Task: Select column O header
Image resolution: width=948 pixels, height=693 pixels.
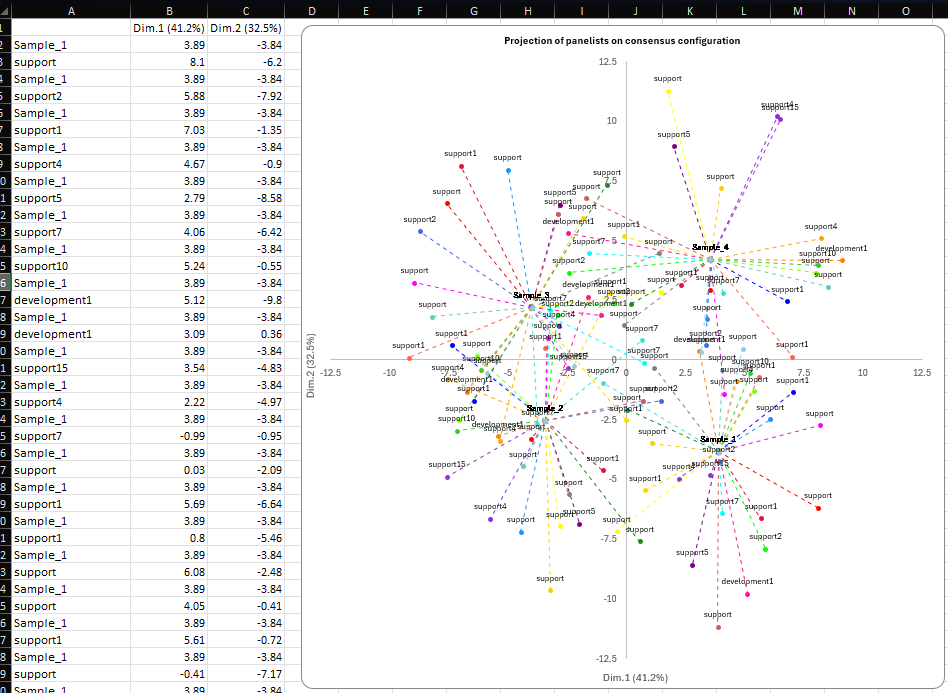Action: (x=905, y=11)
